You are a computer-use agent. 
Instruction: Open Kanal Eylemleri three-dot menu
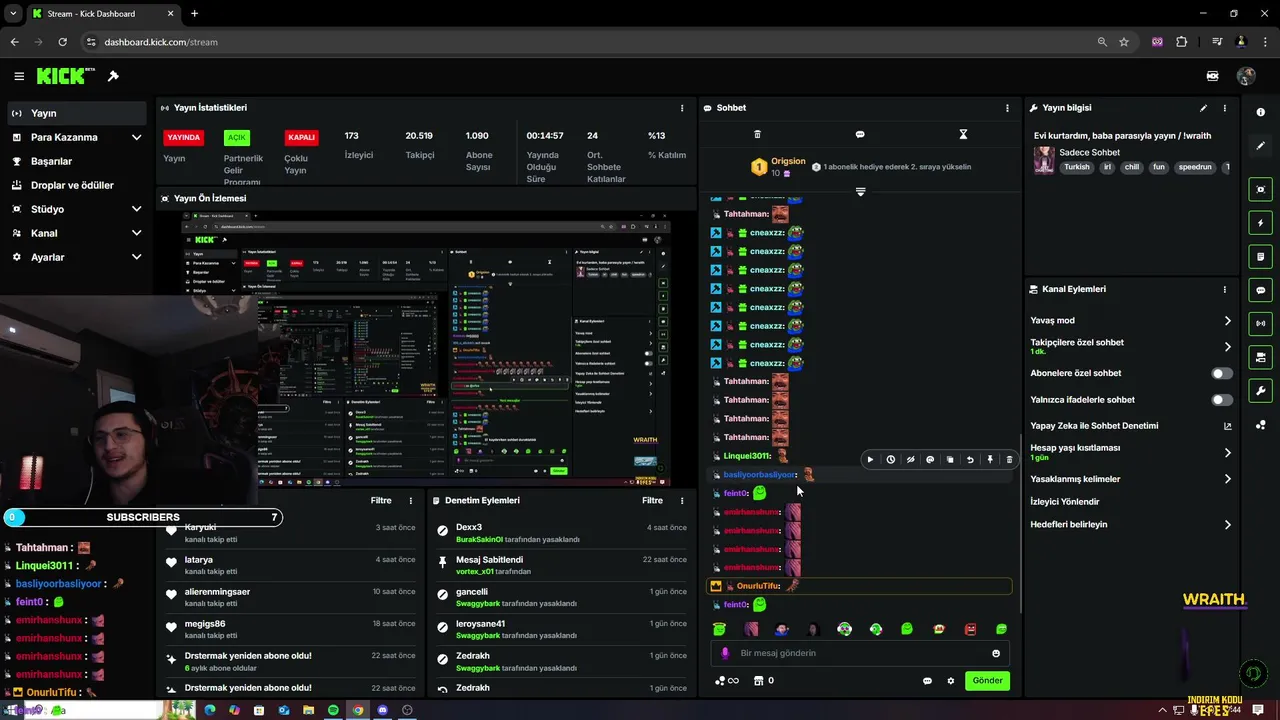(1225, 289)
